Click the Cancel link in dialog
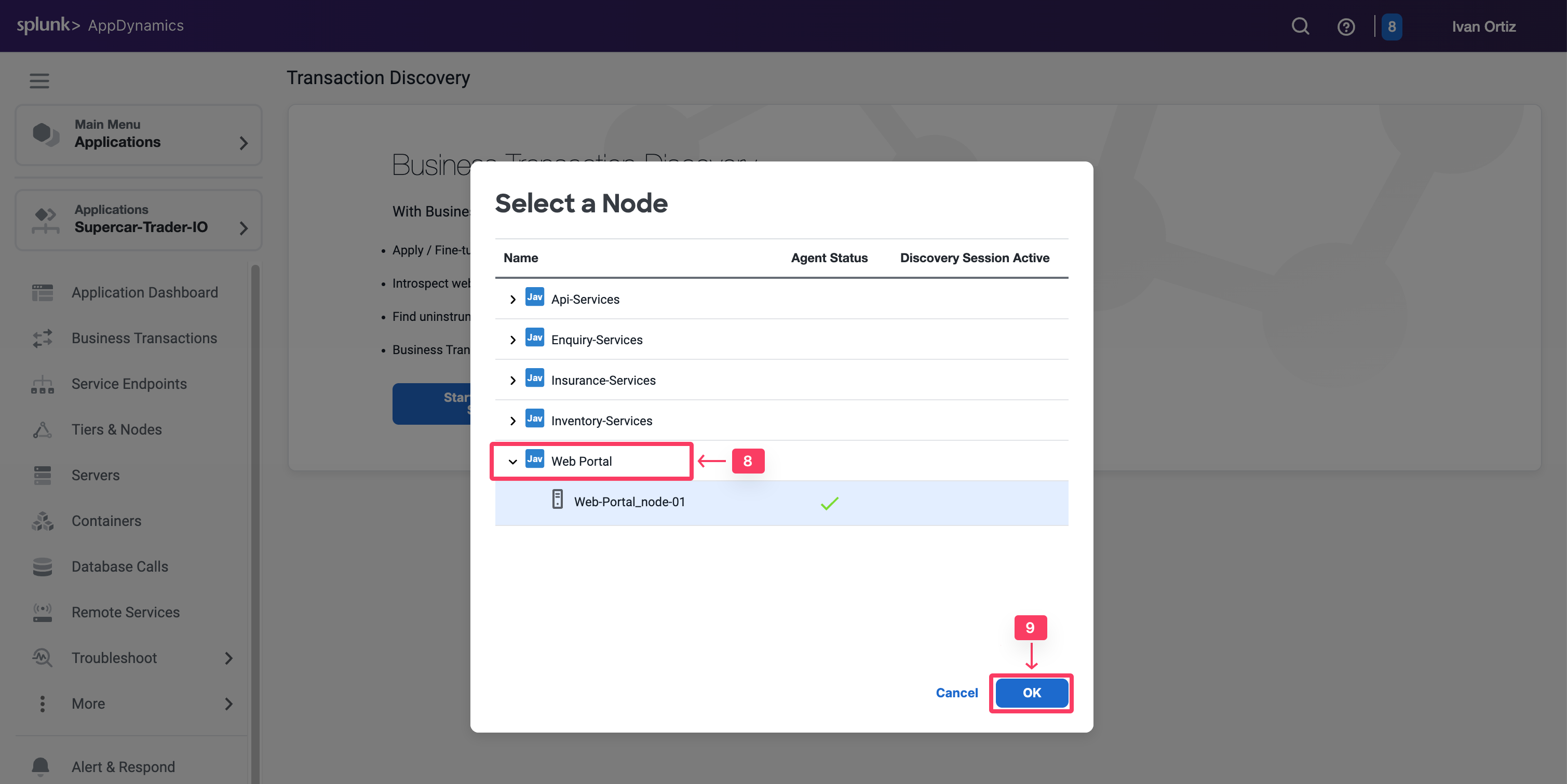Viewport: 1567px width, 784px height. click(956, 693)
